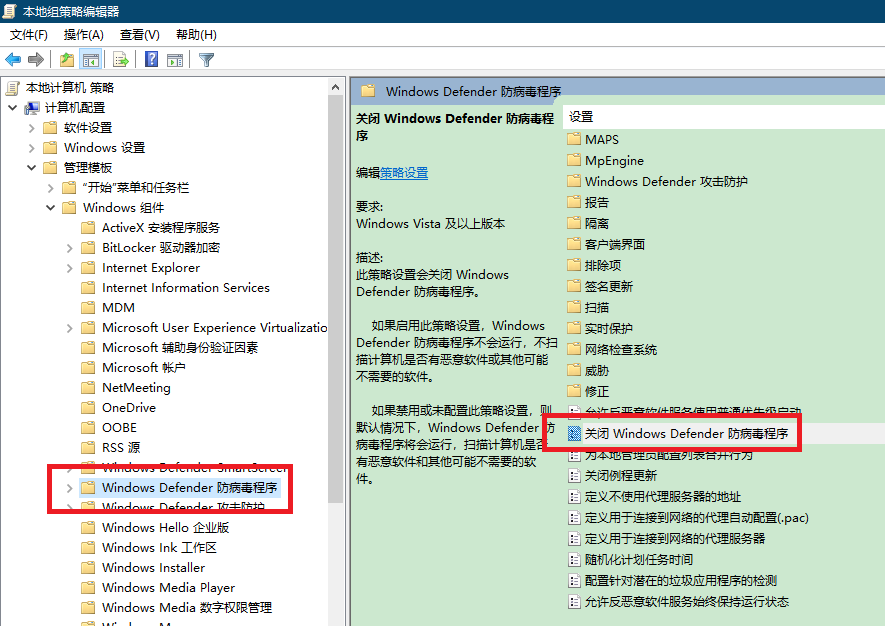Screen dimensions: 885x626
Task: Select Internet Information Services in the tree
Action: (186, 288)
